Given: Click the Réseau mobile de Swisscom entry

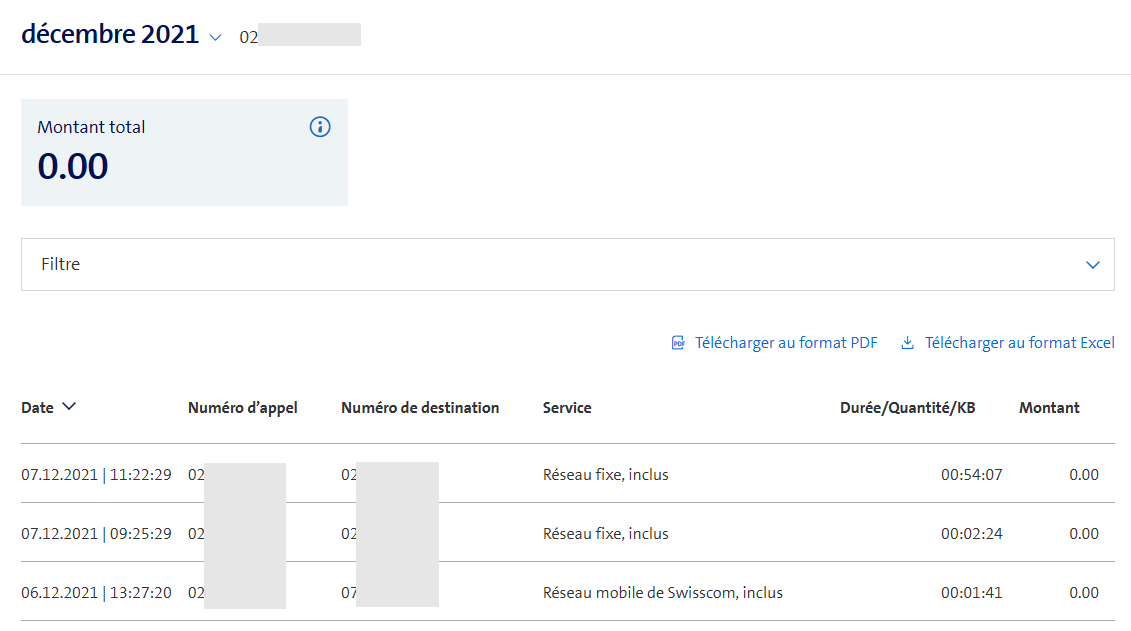Looking at the screenshot, I should click(662, 593).
